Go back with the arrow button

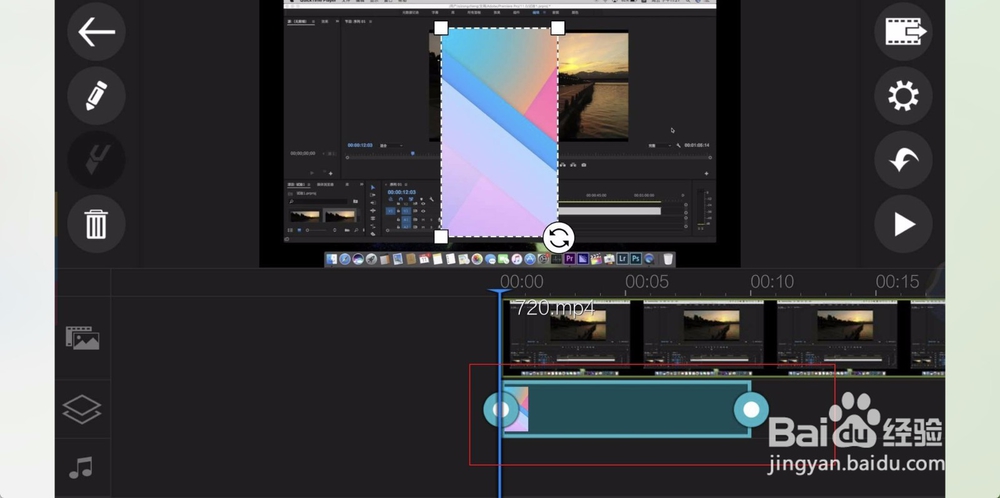[x=96, y=32]
